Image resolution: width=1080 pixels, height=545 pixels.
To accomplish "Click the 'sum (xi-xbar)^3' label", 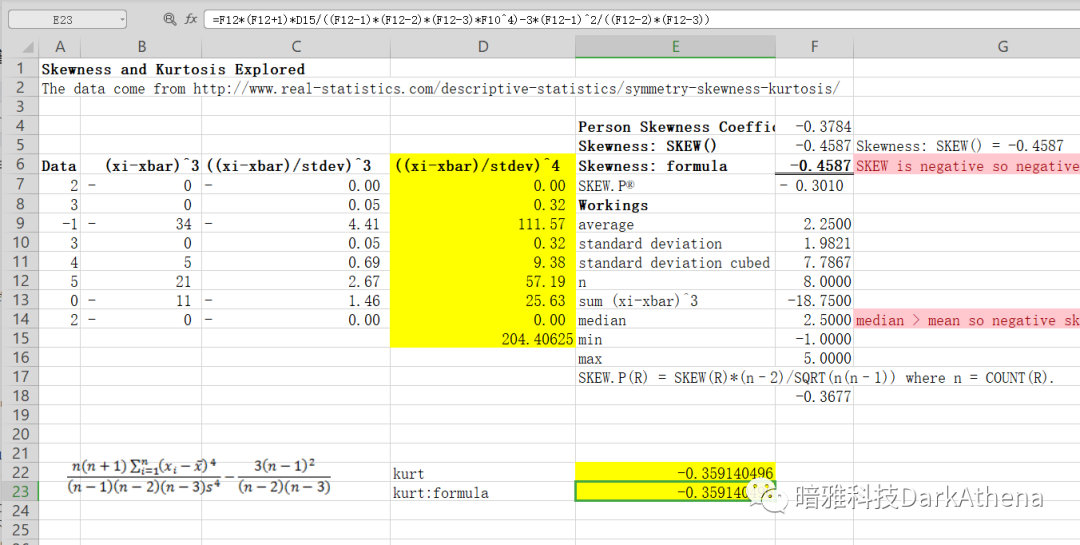I will click(x=638, y=300).
